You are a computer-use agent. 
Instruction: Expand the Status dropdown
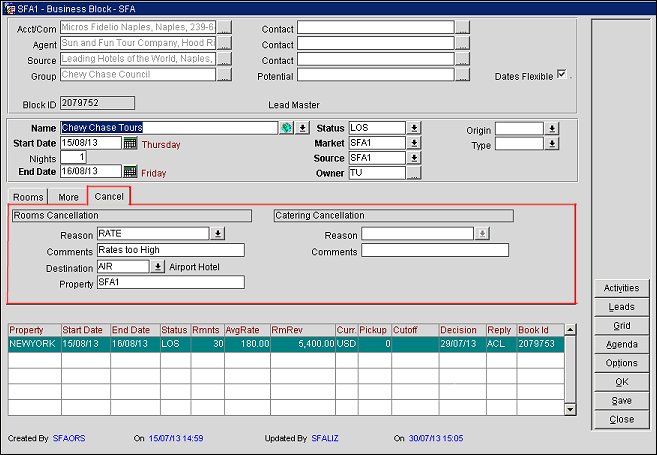pos(414,128)
